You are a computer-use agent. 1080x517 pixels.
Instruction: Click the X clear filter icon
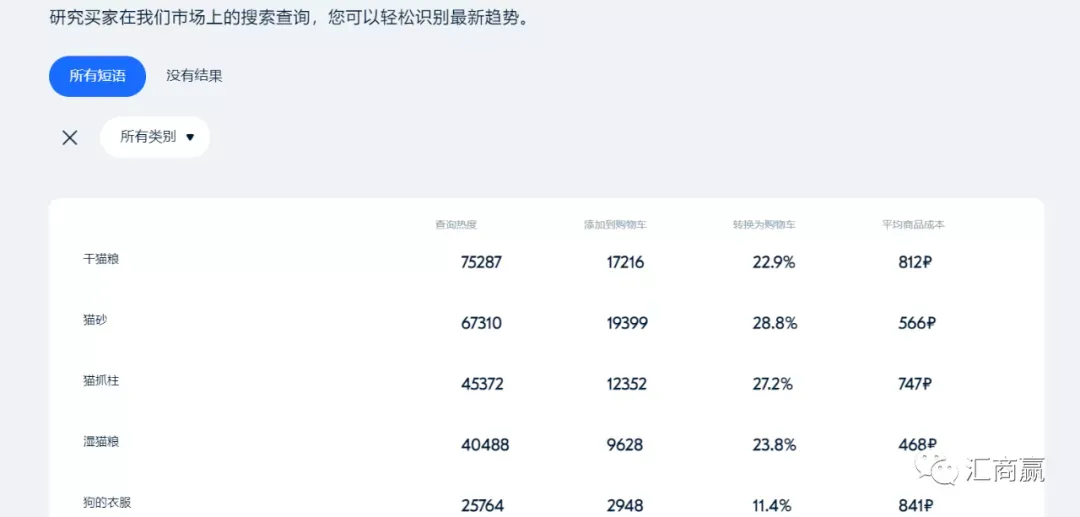[x=70, y=138]
